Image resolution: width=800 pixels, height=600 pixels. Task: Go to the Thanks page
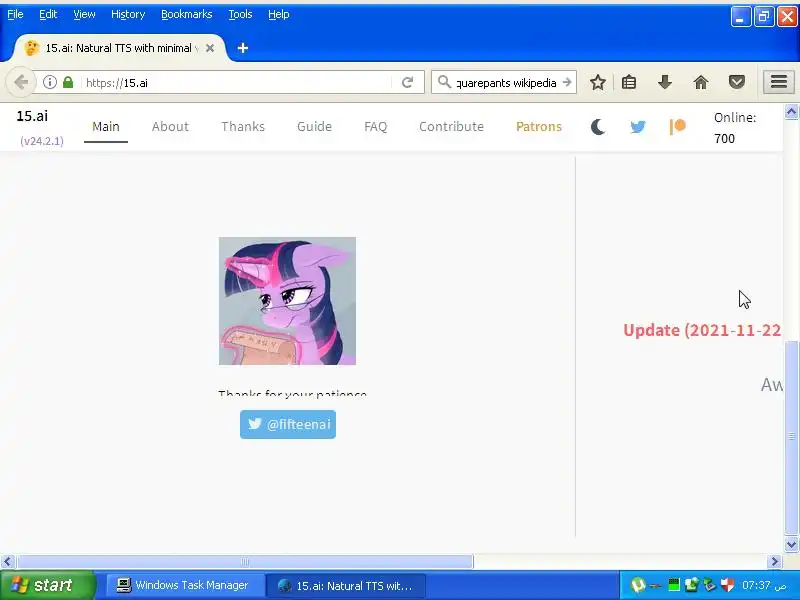pyautogui.click(x=243, y=127)
